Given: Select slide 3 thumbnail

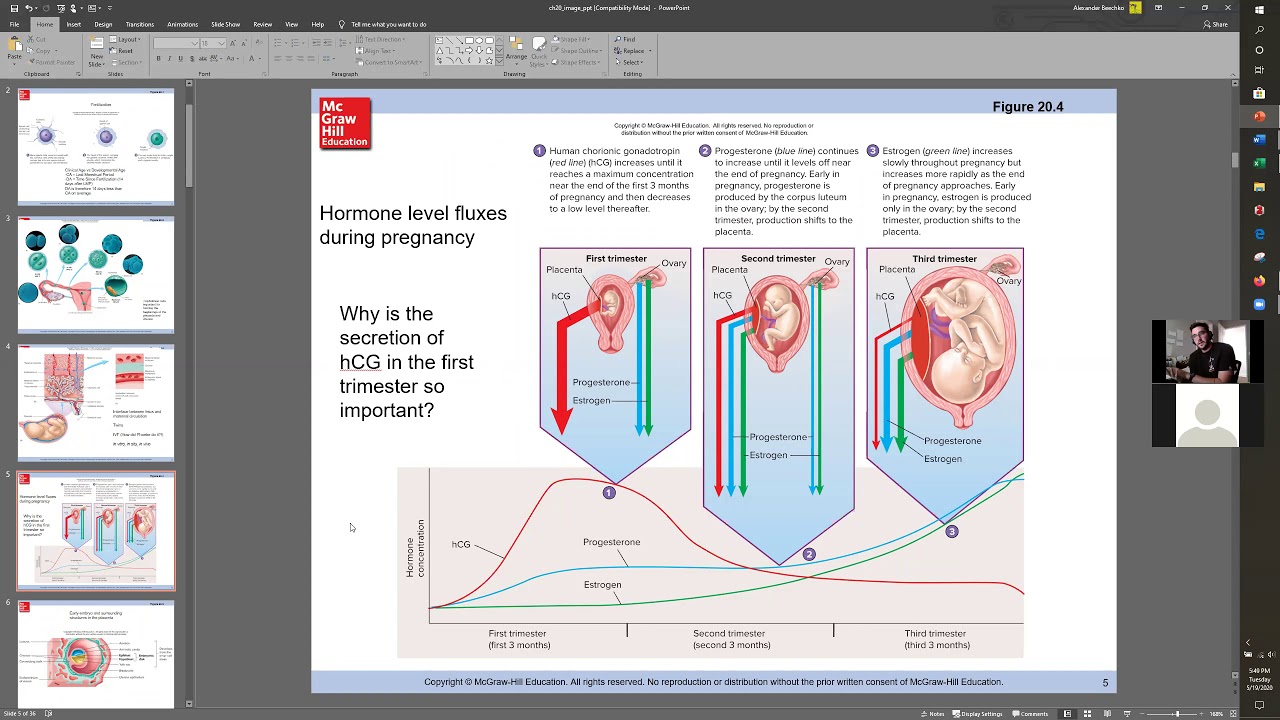Looking at the screenshot, I should 96,274.
